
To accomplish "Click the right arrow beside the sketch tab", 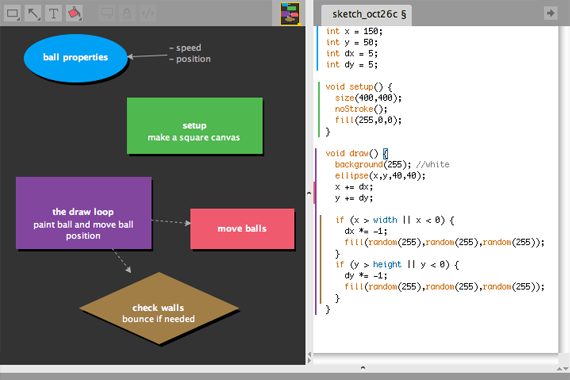I will point(550,13).
